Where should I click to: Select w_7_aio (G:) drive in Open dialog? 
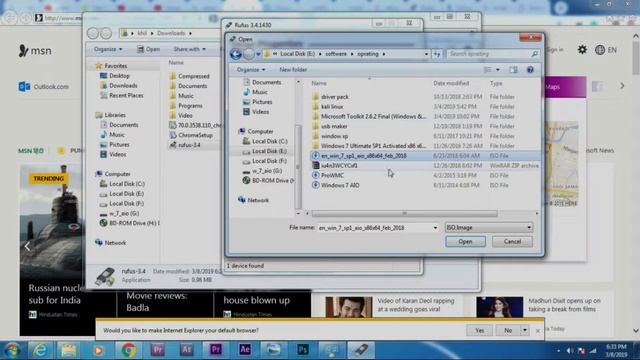tap(267, 171)
